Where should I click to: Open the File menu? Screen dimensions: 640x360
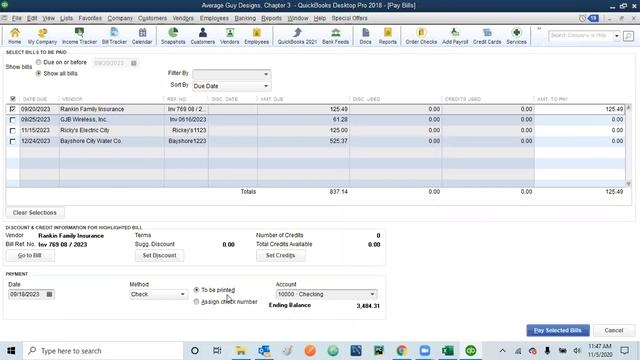(16, 18)
